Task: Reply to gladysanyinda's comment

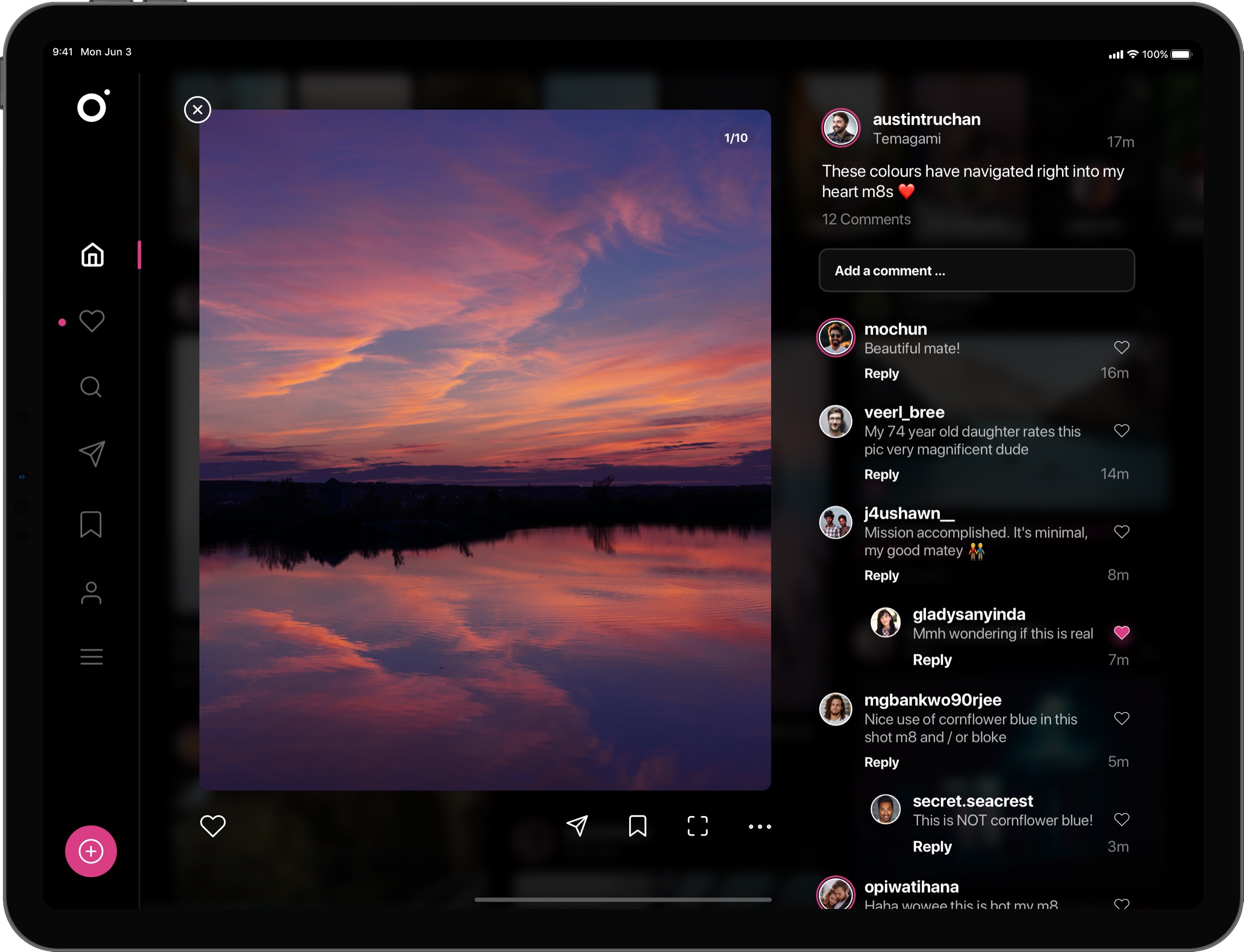Action: pos(932,659)
